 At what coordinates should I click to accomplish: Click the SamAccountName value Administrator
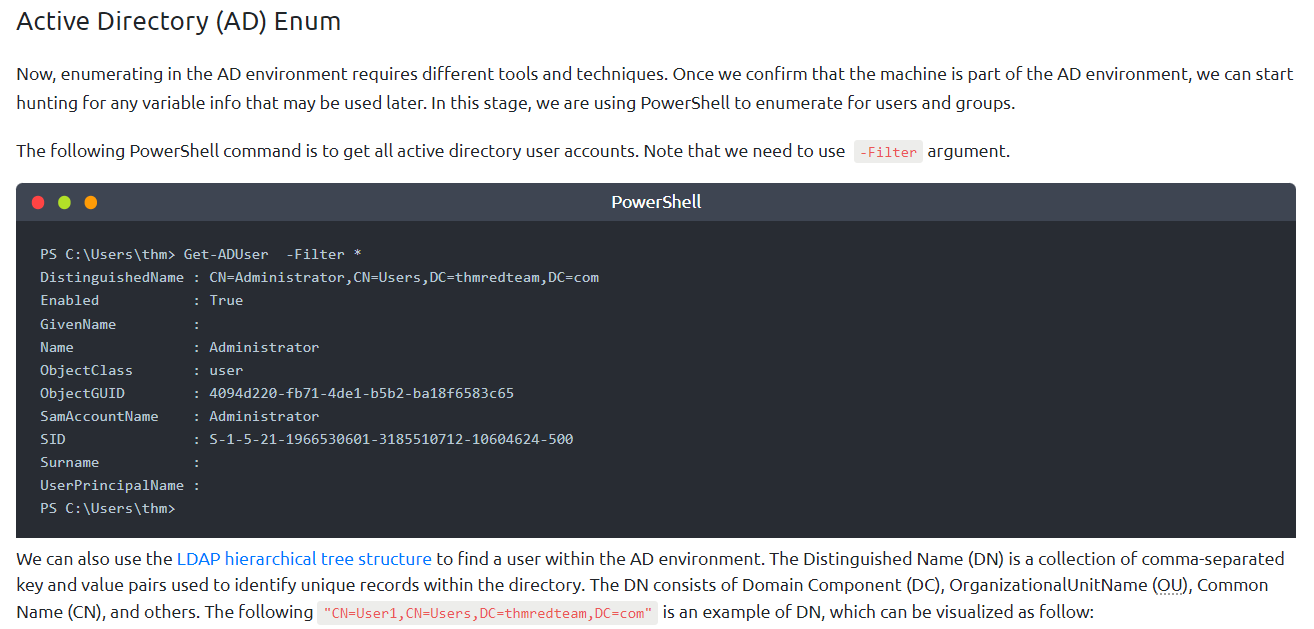(x=264, y=416)
